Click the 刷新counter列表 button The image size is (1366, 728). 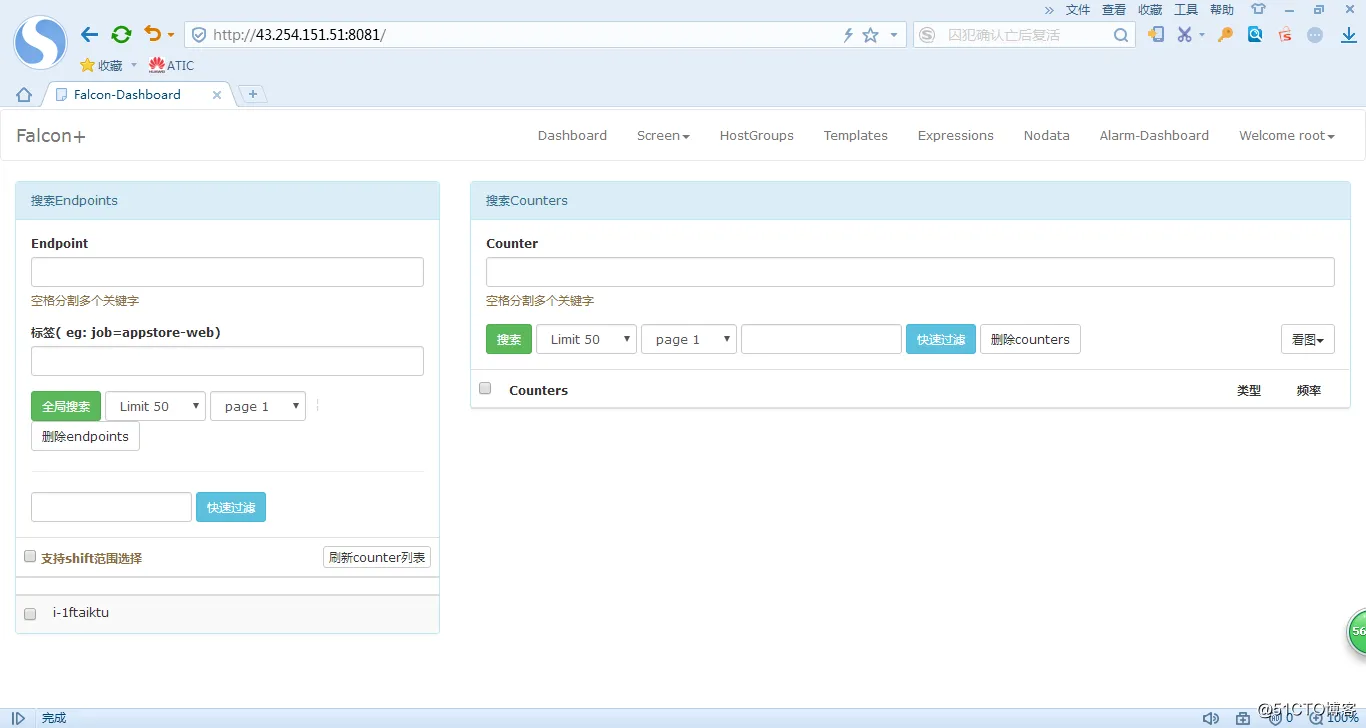coord(377,557)
